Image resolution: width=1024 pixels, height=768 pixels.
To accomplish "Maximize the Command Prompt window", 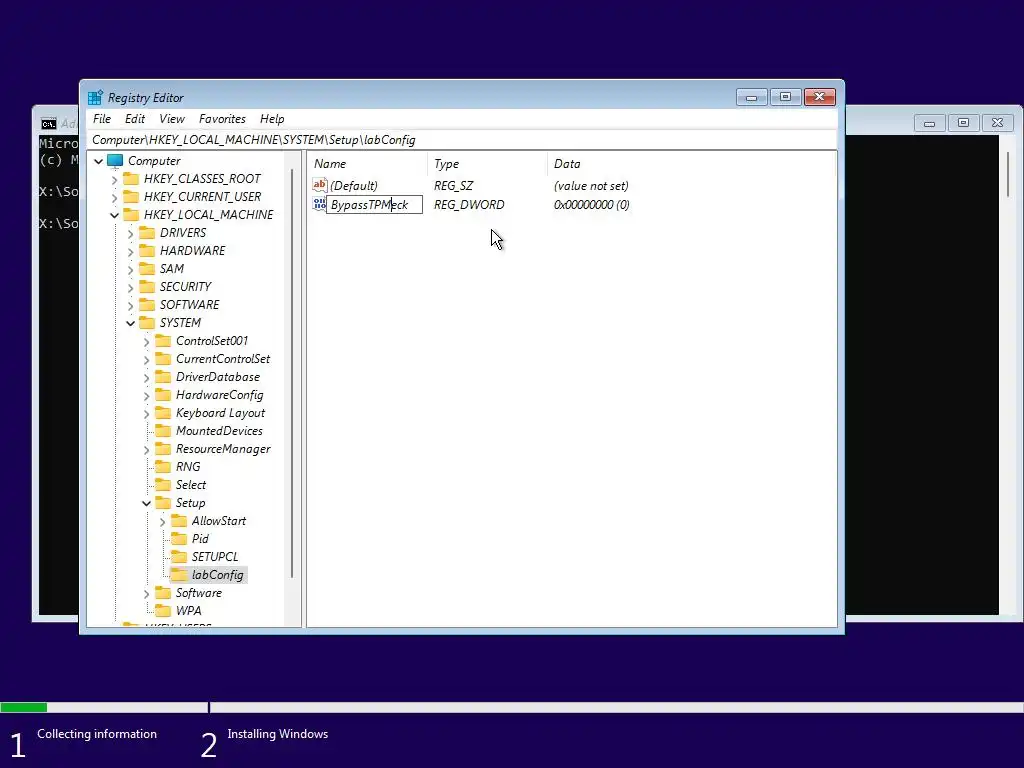I will tap(963, 122).
